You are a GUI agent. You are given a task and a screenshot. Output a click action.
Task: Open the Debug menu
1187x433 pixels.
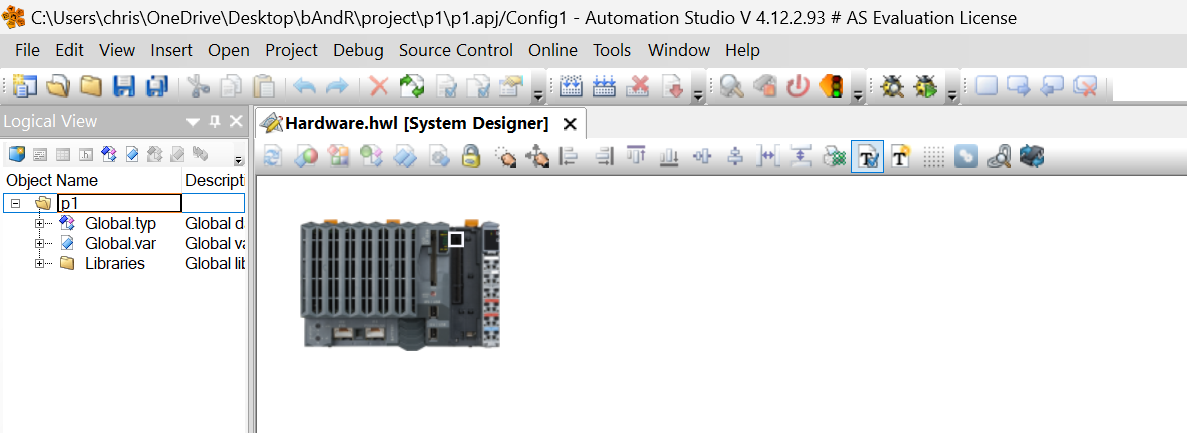pos(358,51)
